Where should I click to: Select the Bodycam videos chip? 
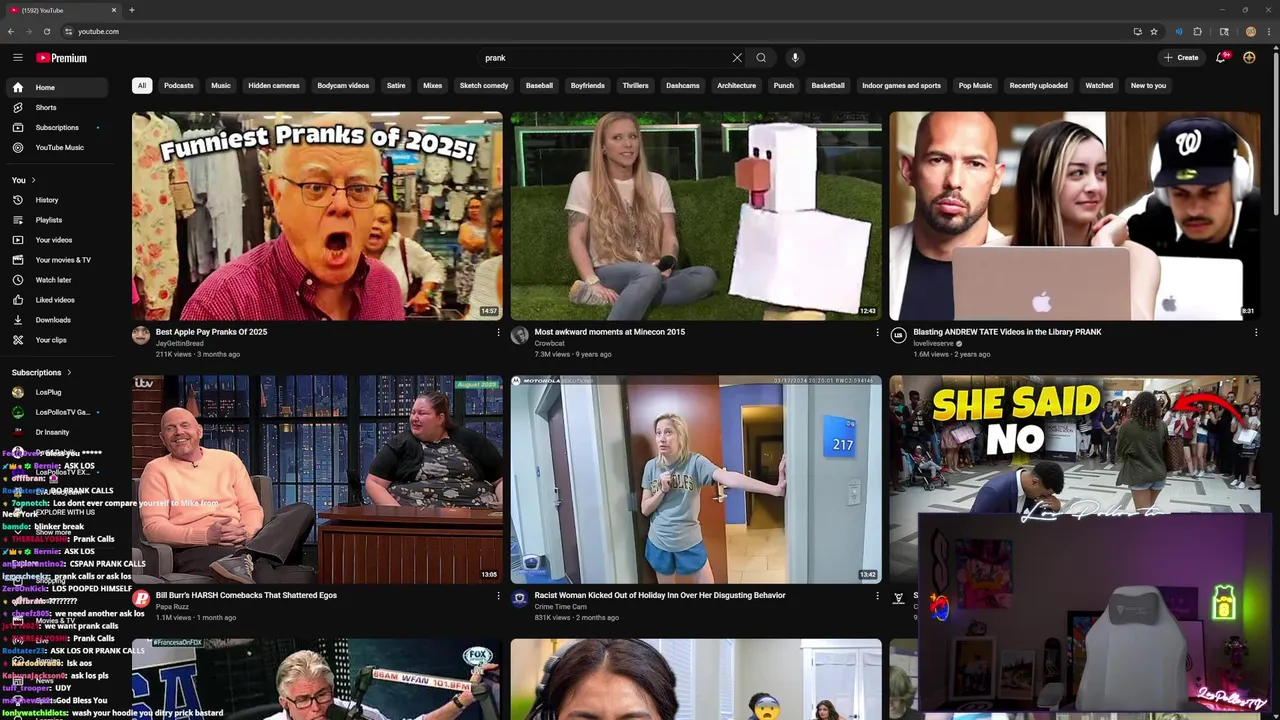pyautogui.click(x=343, y=85)
